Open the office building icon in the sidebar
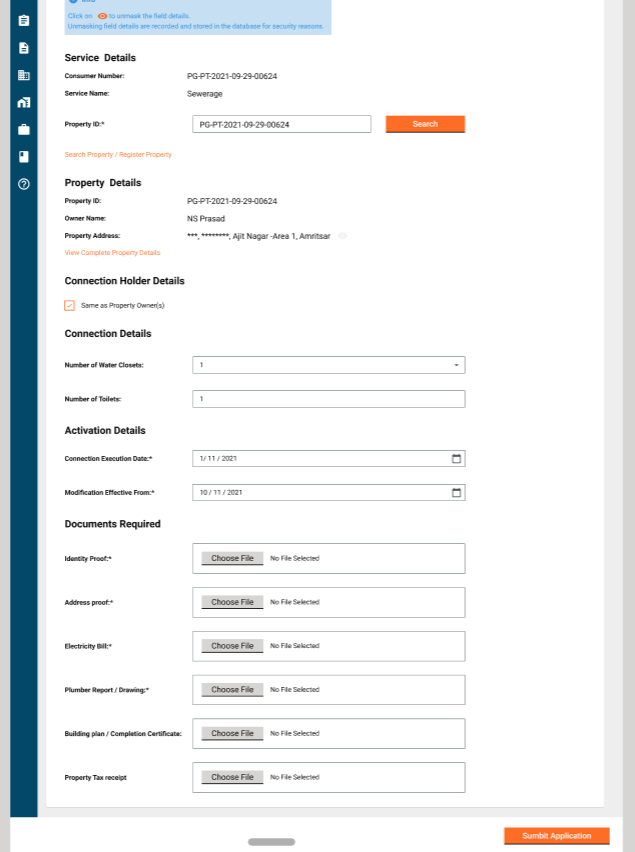This screenshot has height=852, width=635. click(x=24, y=75)
